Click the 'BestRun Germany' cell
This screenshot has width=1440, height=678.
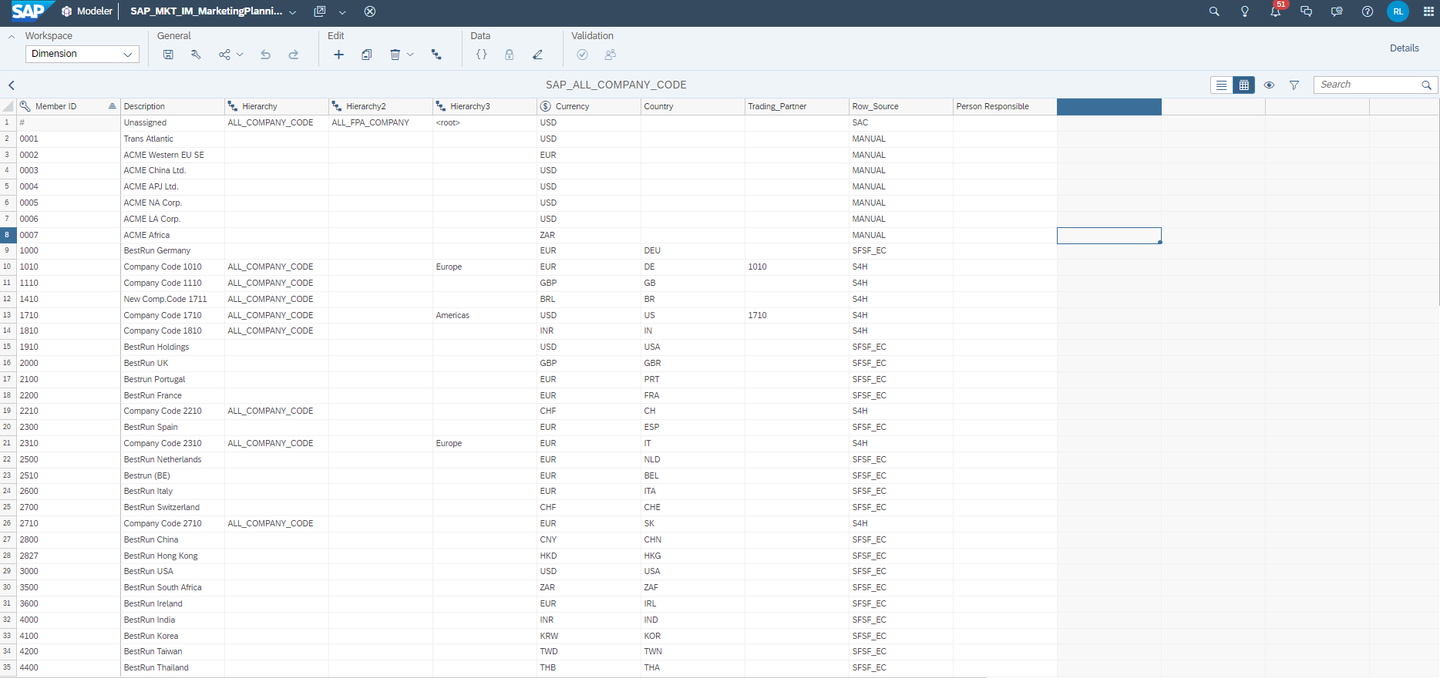173,251
